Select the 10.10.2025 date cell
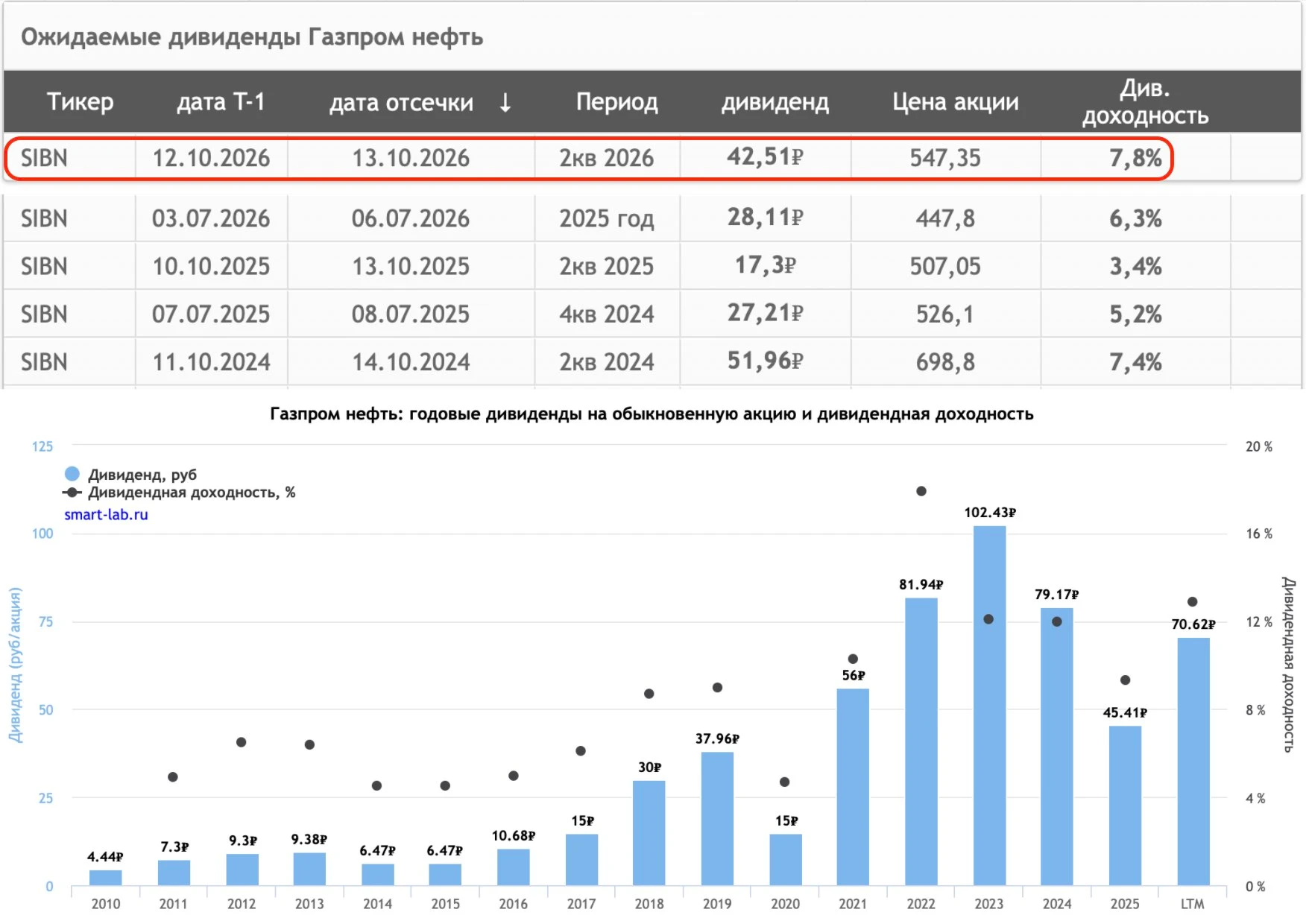Viewport: 1306px width, 924px height. [211, 266]
